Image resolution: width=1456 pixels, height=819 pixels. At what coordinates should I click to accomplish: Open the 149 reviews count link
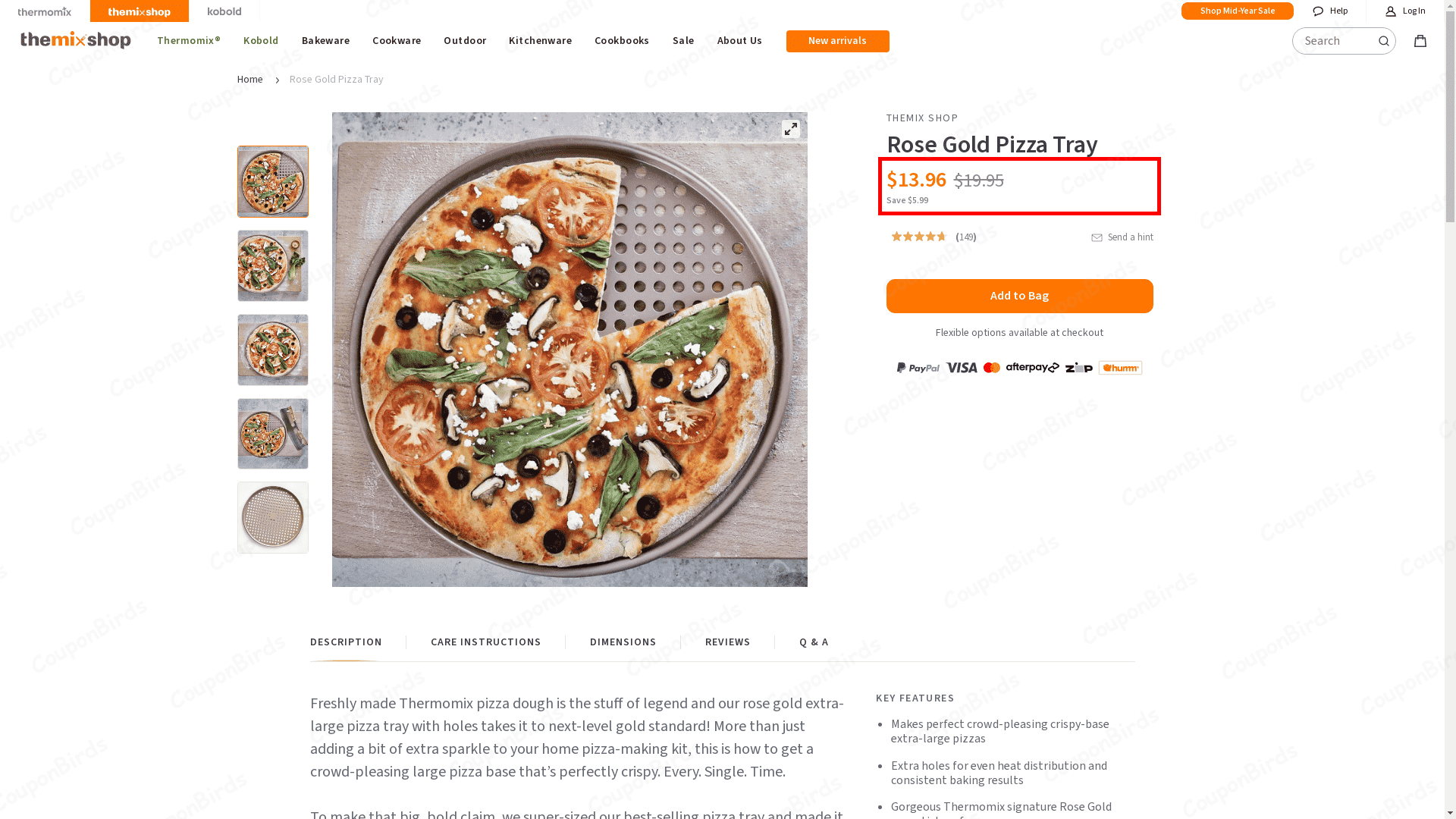tap(965, 237)
